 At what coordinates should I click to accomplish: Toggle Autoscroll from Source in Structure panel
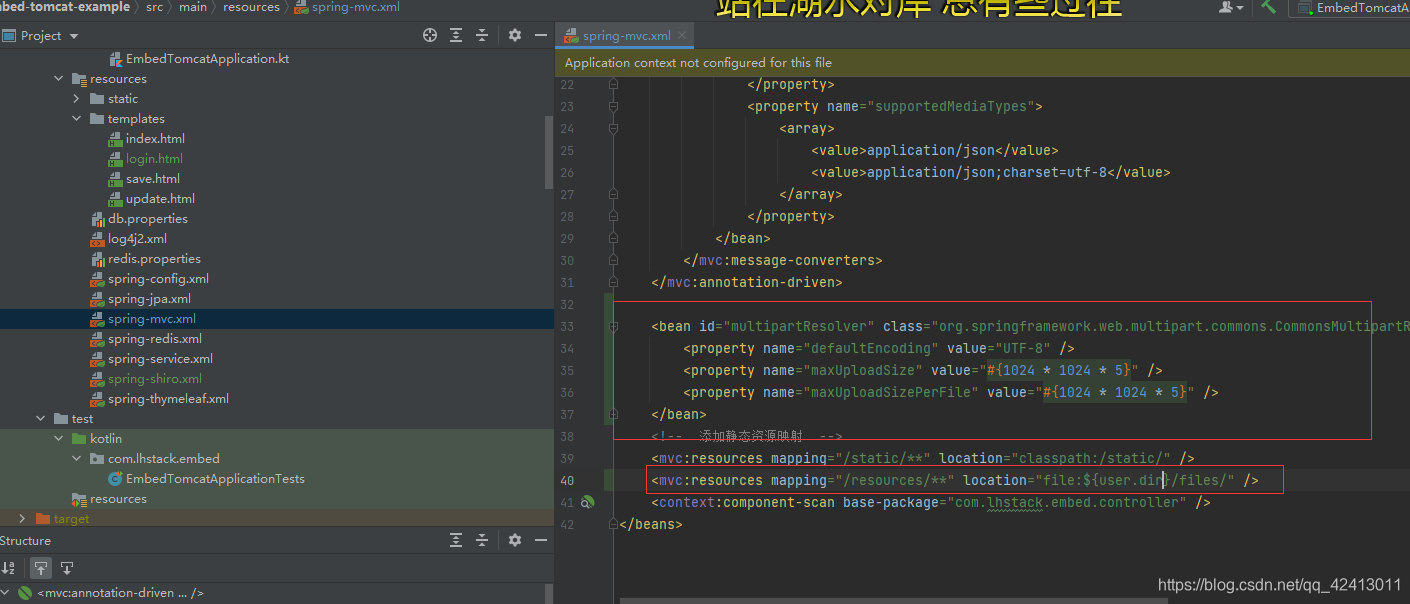(x=67, y=568)
